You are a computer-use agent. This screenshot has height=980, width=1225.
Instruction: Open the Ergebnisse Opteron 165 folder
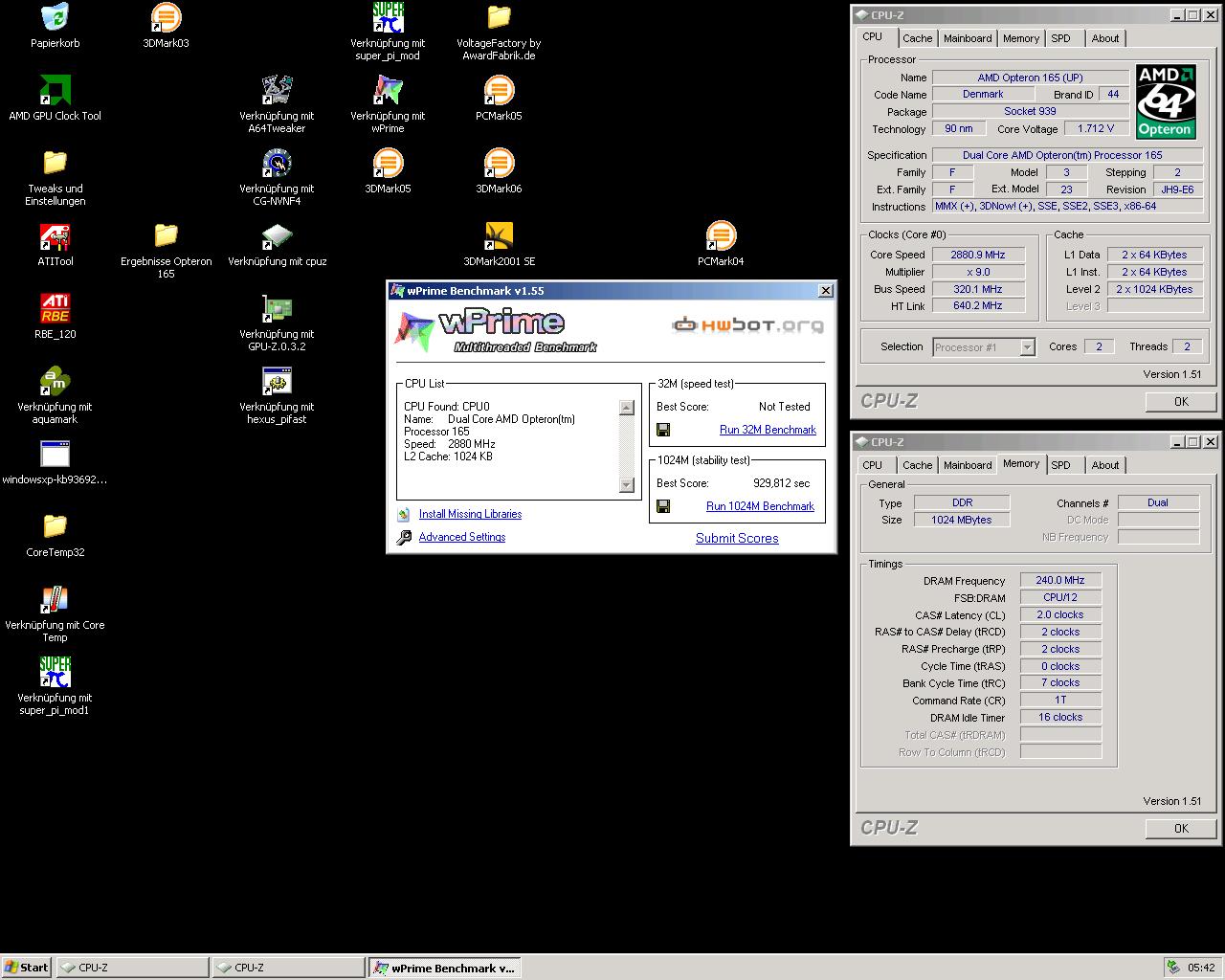[166, 235]
